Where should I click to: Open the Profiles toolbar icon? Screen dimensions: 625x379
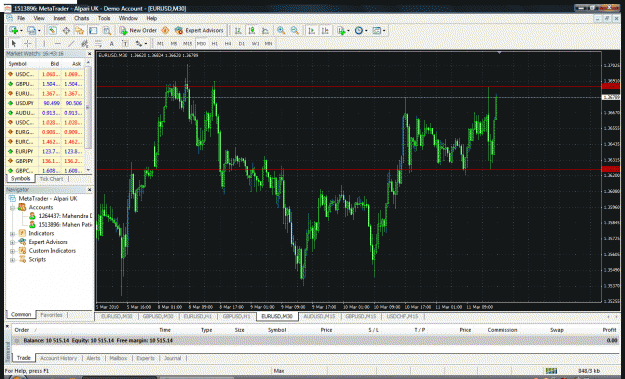pos(31,30)
